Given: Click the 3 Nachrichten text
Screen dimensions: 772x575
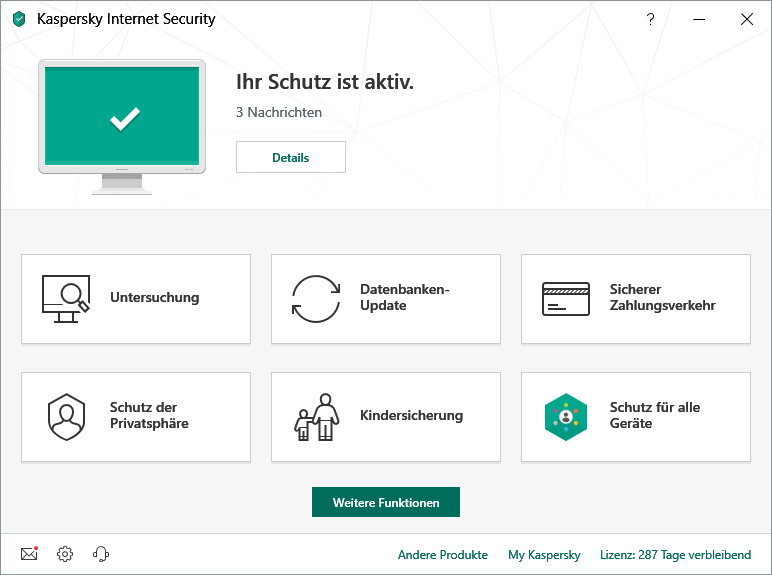Looking at the screenshot, I should point(279,113).
